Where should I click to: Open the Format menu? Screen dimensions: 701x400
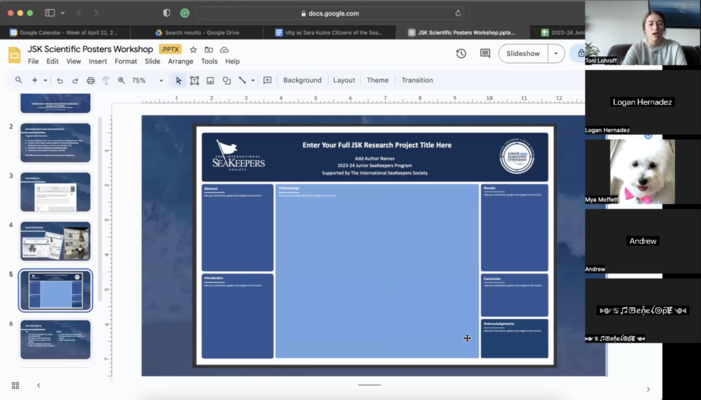(126, 61)
